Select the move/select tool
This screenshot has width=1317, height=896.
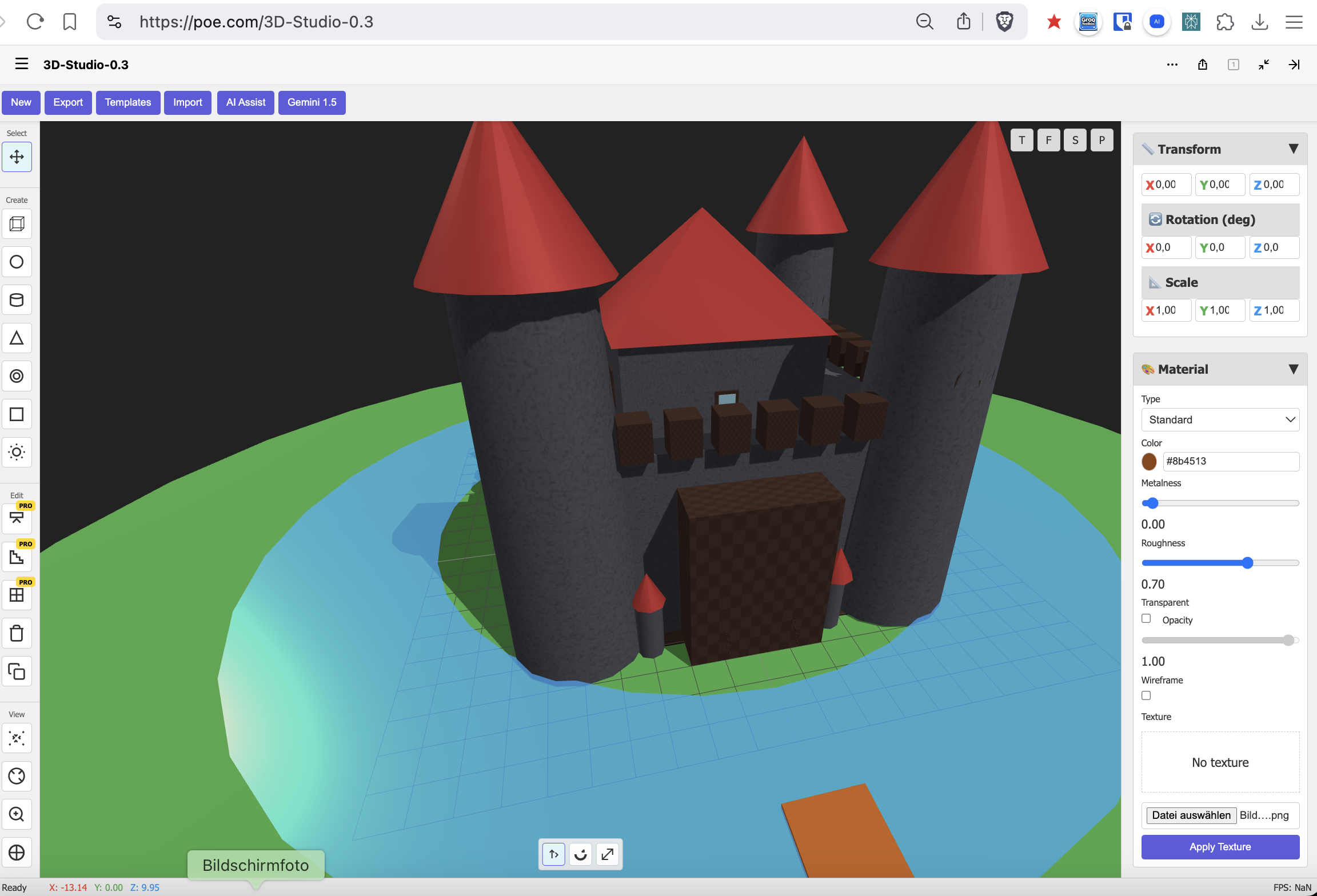tap(17, 157)
